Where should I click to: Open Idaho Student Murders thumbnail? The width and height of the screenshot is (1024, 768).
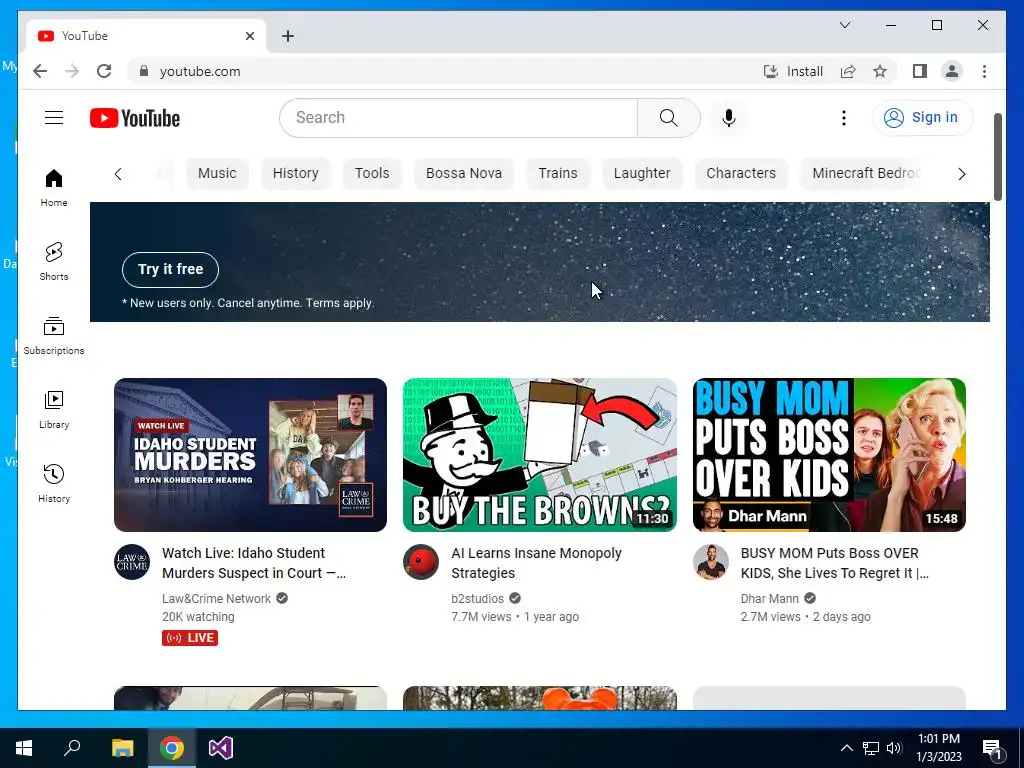point(250,455)
